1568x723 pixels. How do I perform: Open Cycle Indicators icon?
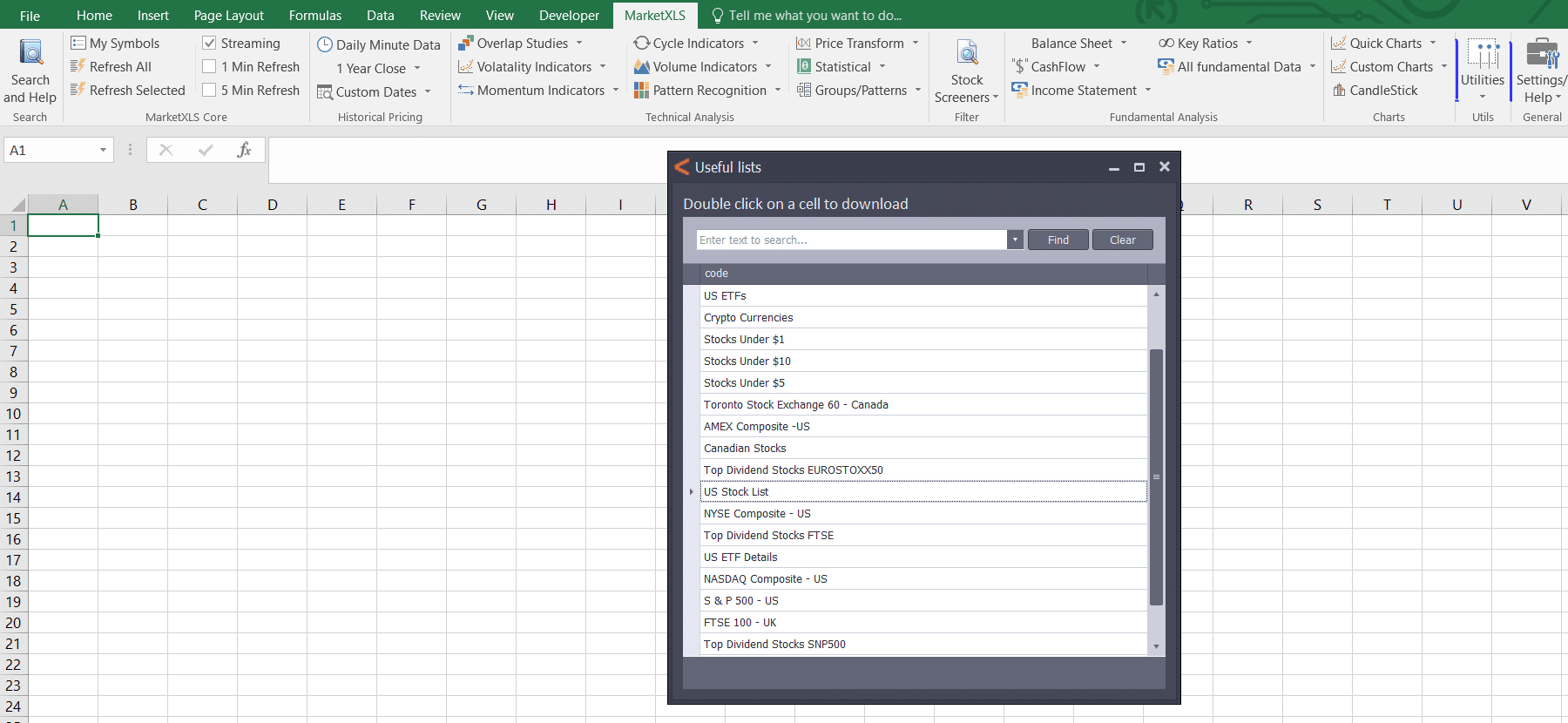point(642,43)
